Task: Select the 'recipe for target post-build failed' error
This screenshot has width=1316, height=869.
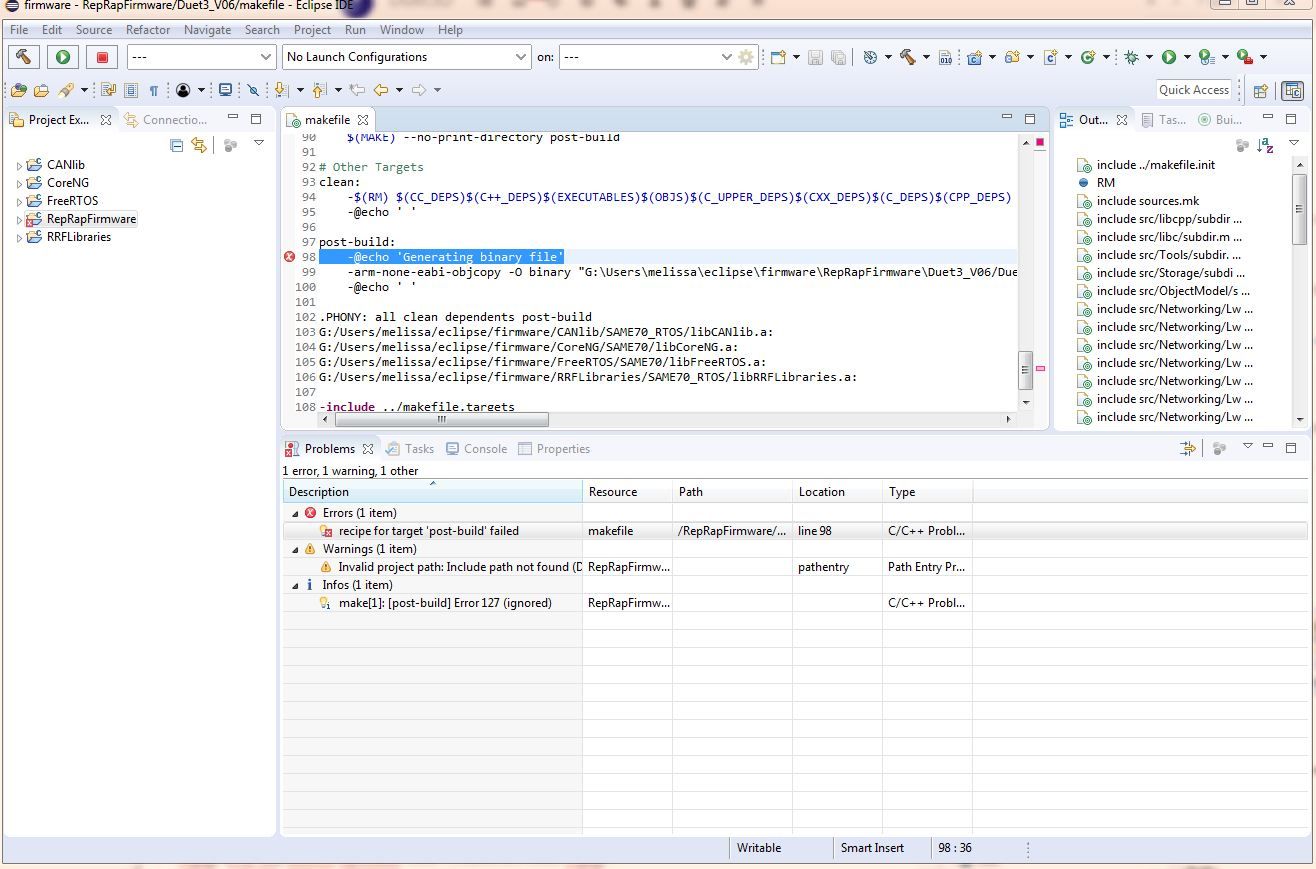Action: pos(428,531)
